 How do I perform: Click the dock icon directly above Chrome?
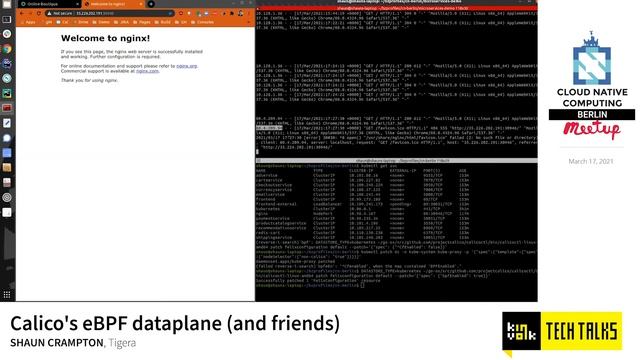(7, 34)
